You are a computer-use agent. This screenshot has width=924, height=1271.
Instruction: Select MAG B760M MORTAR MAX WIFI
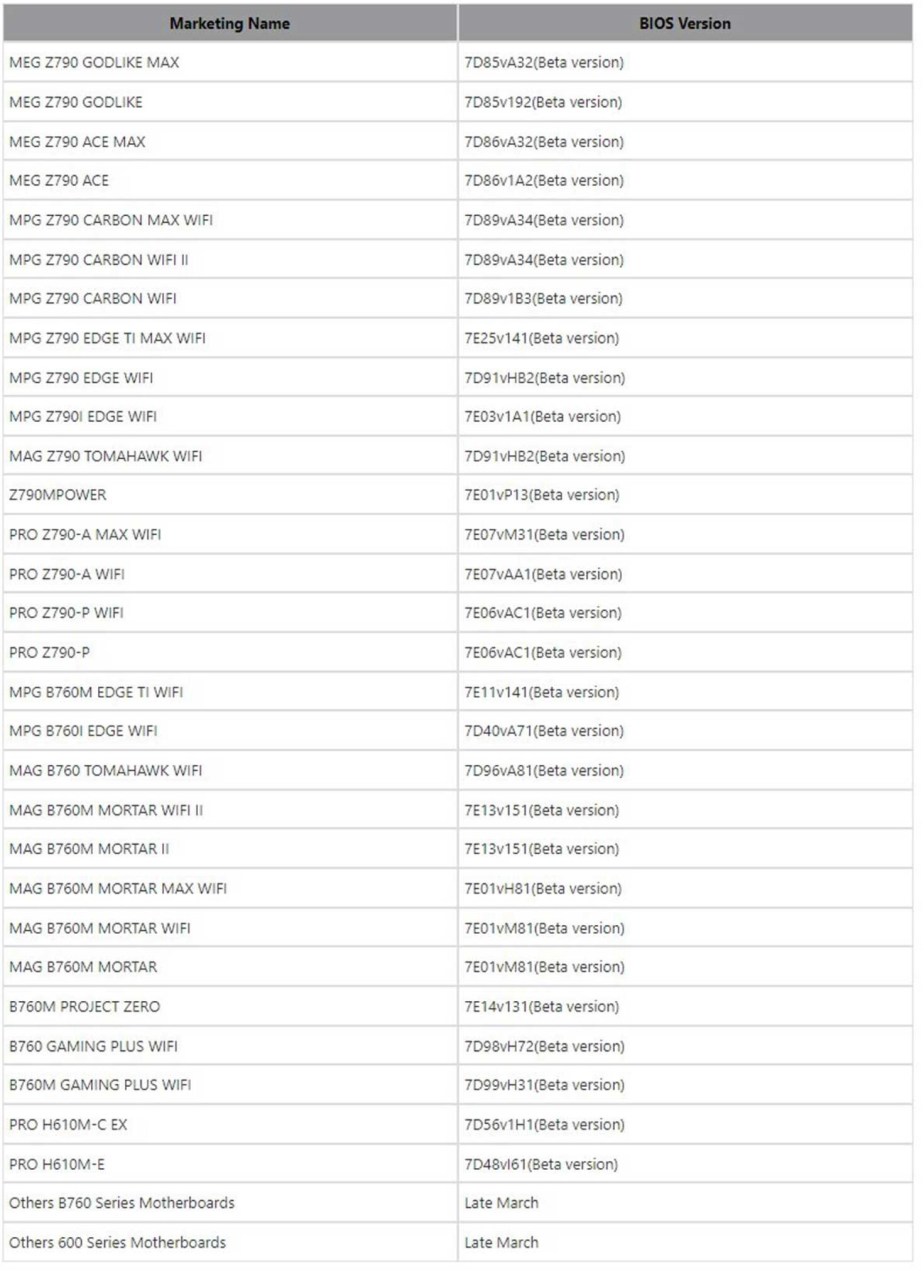point(118,889)
